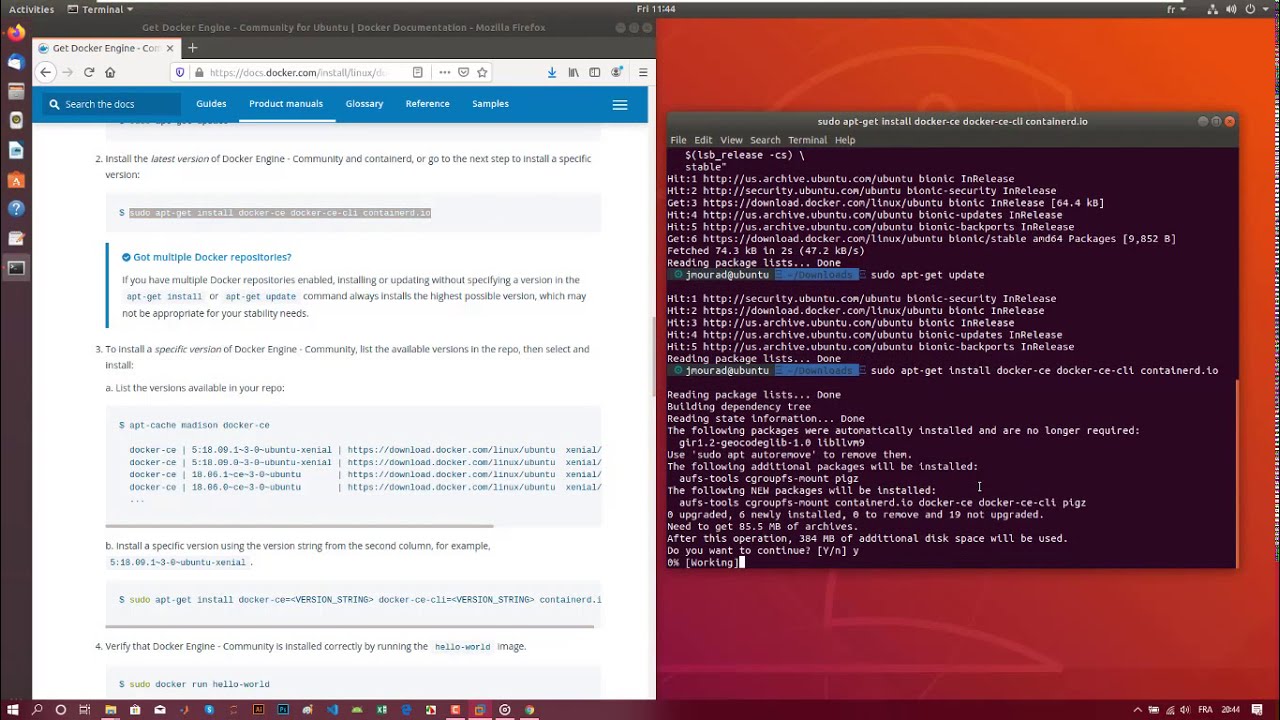Screen dimensions: 1280x720
Task: Open the Help menu in the terminal
Action: pos(845,140)
